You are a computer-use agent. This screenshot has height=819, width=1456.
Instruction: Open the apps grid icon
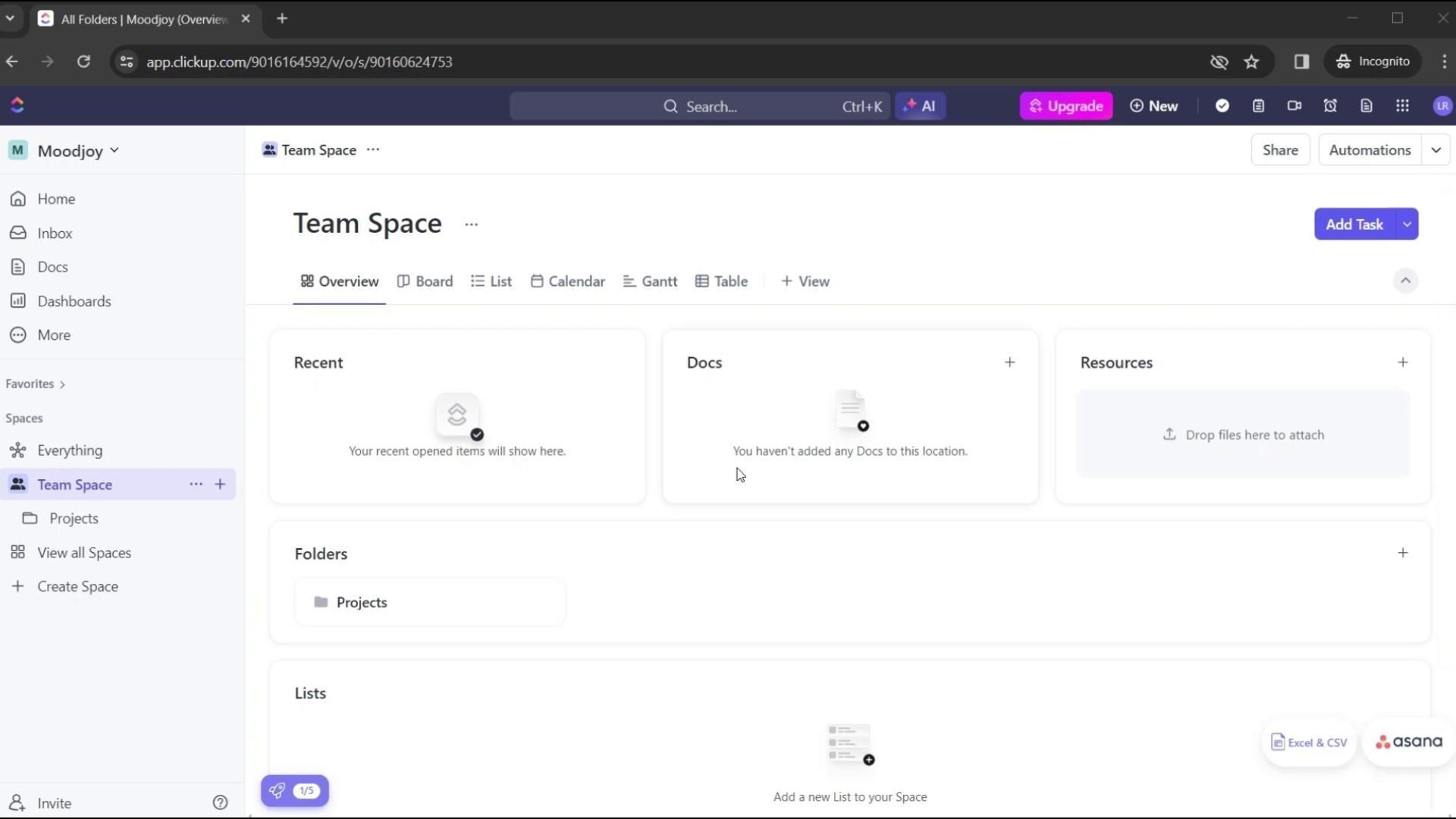pos(1402,106)
